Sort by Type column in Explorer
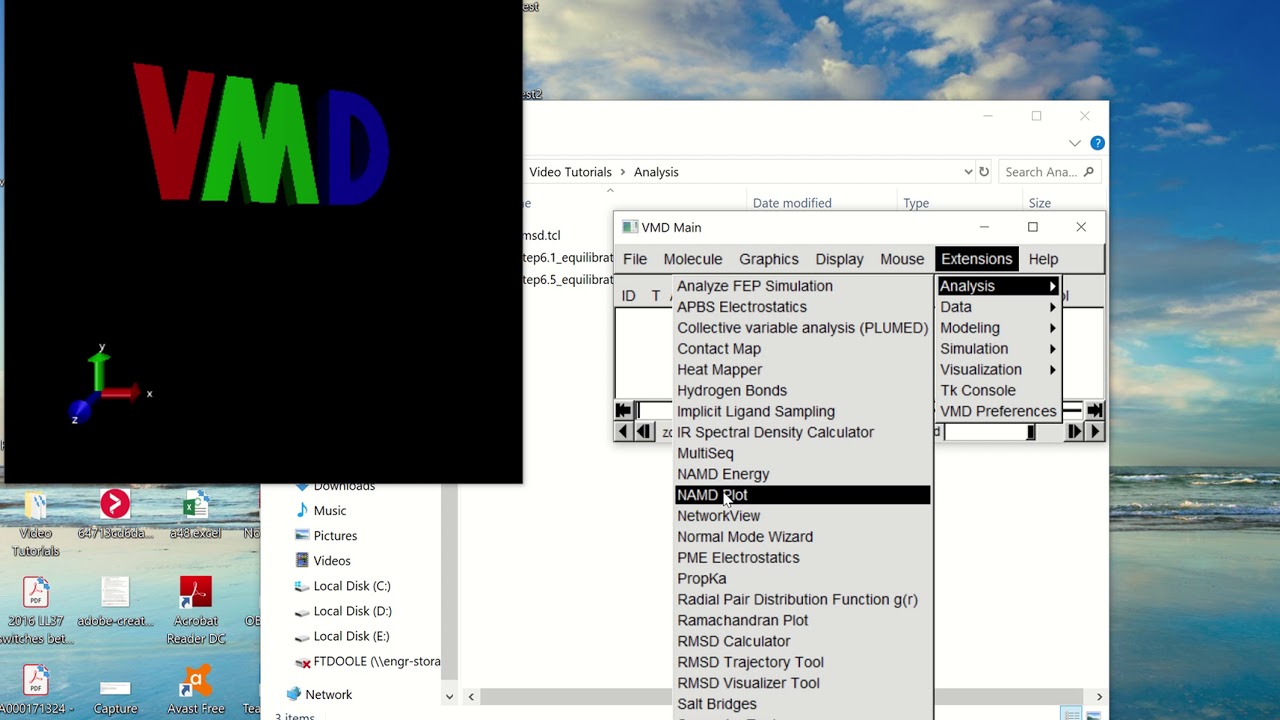This screenshot has height=720, width=1280. coord(916,203)
